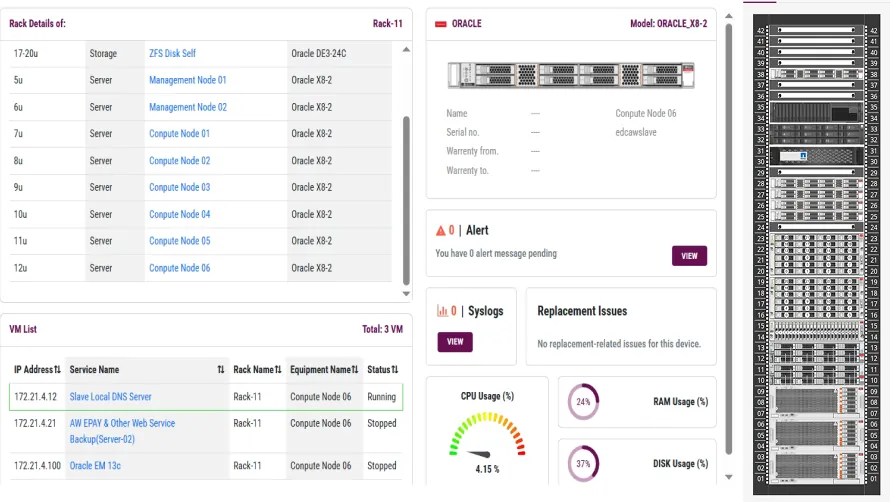Click the Syslogs bar chart icon
Image resolution: width=890 pixels, height=502 pixels.
coord(442,311)
